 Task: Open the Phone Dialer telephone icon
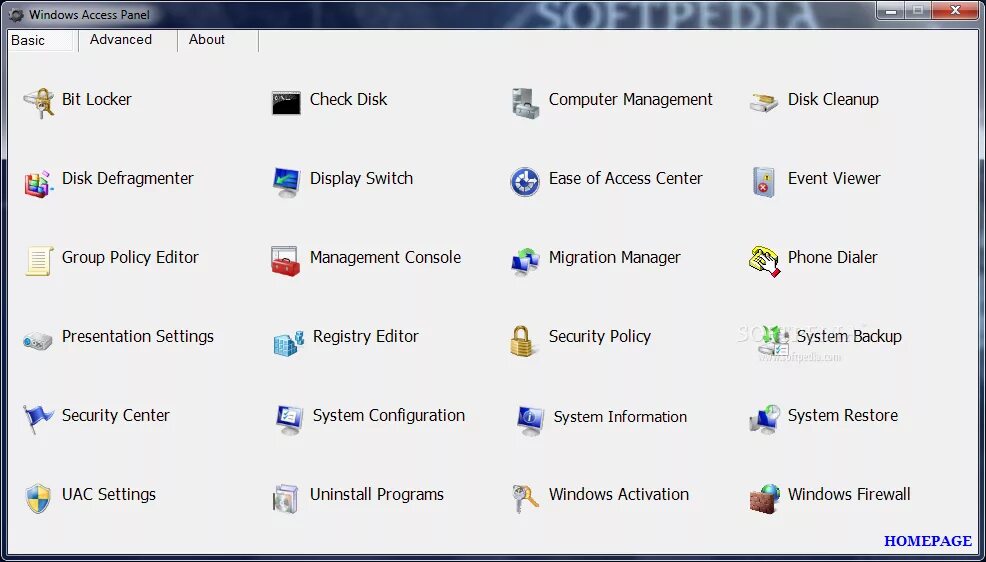[x=764, y=262]
